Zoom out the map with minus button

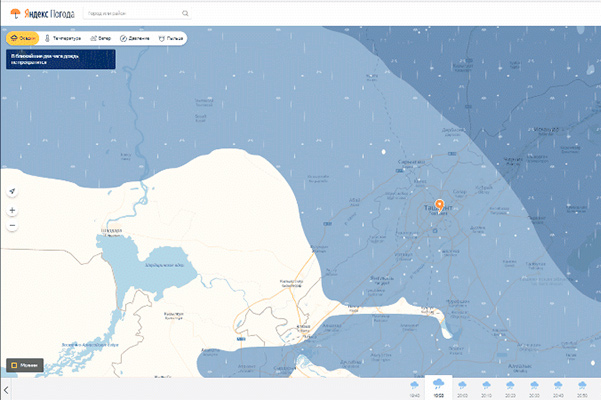tap(12, 226)
